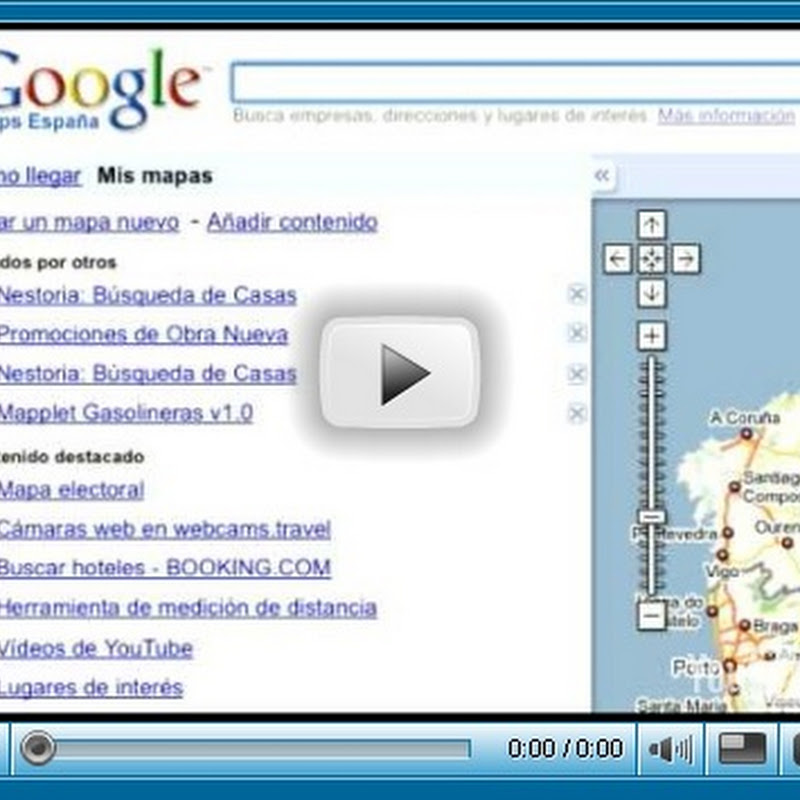Viewport: 800px width, 800px height.
Task: Click the Más información link
Action: 726,116
